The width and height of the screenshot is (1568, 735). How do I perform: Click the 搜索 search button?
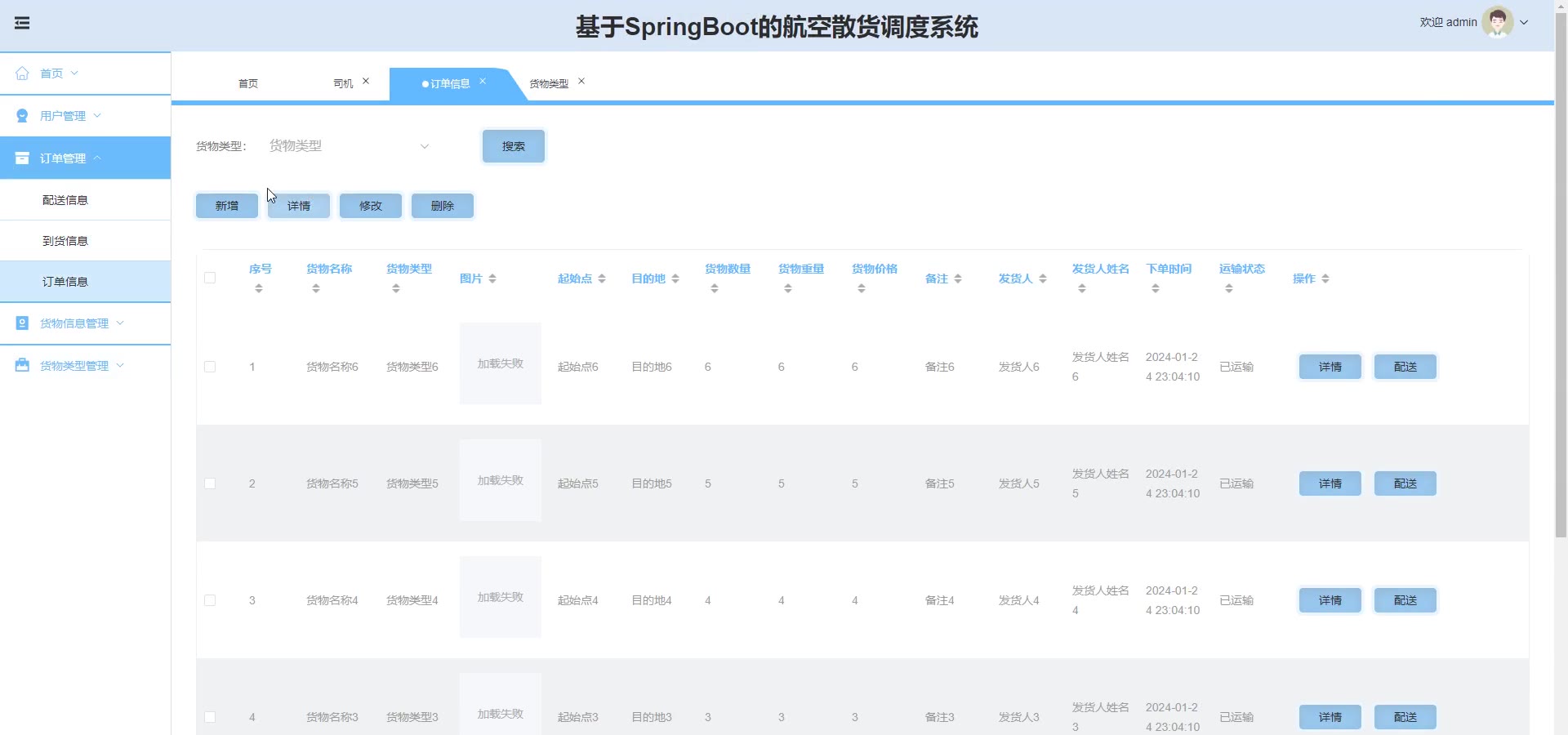coord(514,146)
